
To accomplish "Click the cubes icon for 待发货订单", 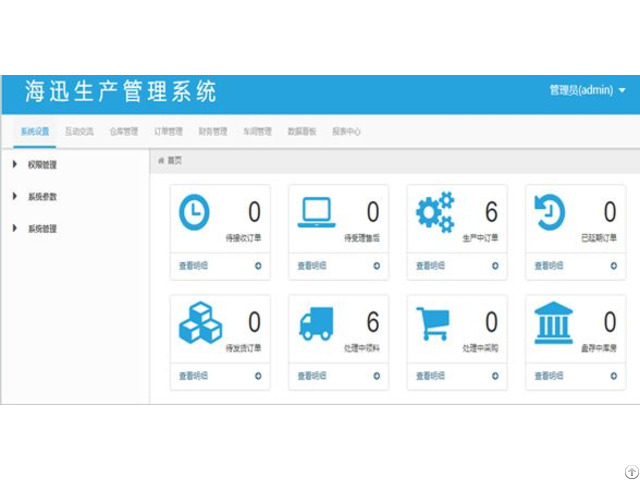I will tap(196, 322).
